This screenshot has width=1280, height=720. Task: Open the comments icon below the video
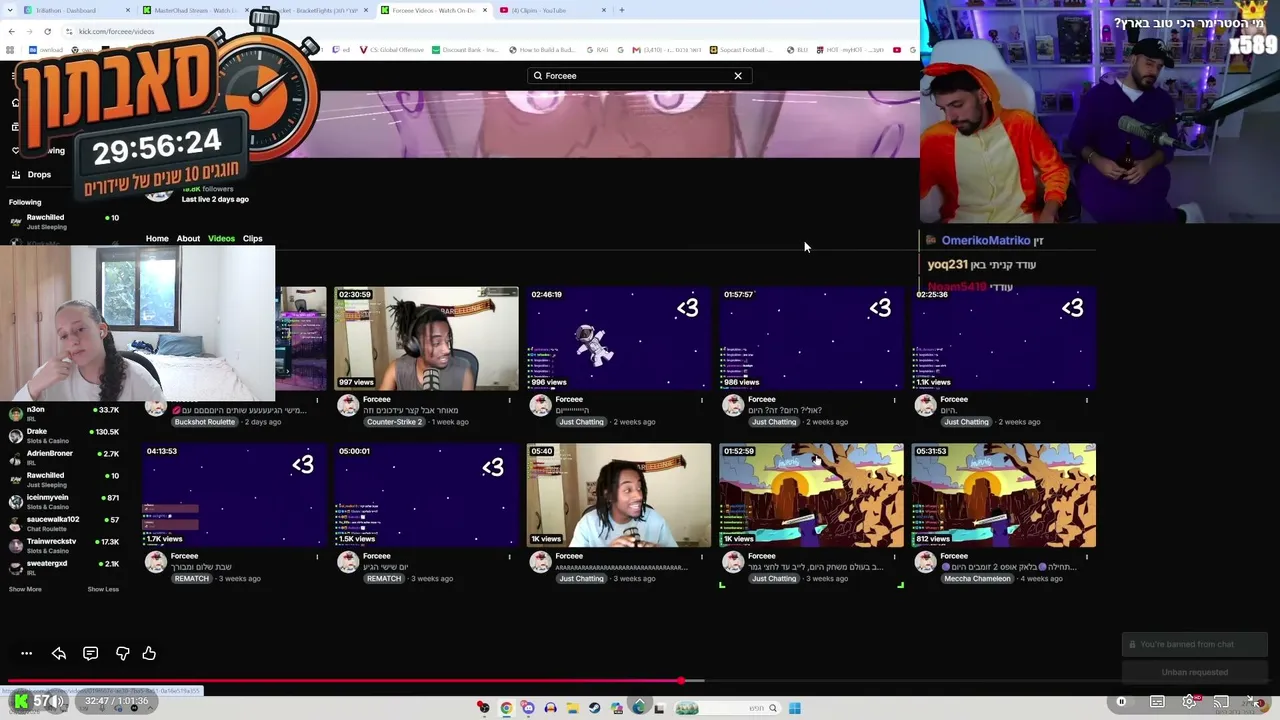point(90,653)
